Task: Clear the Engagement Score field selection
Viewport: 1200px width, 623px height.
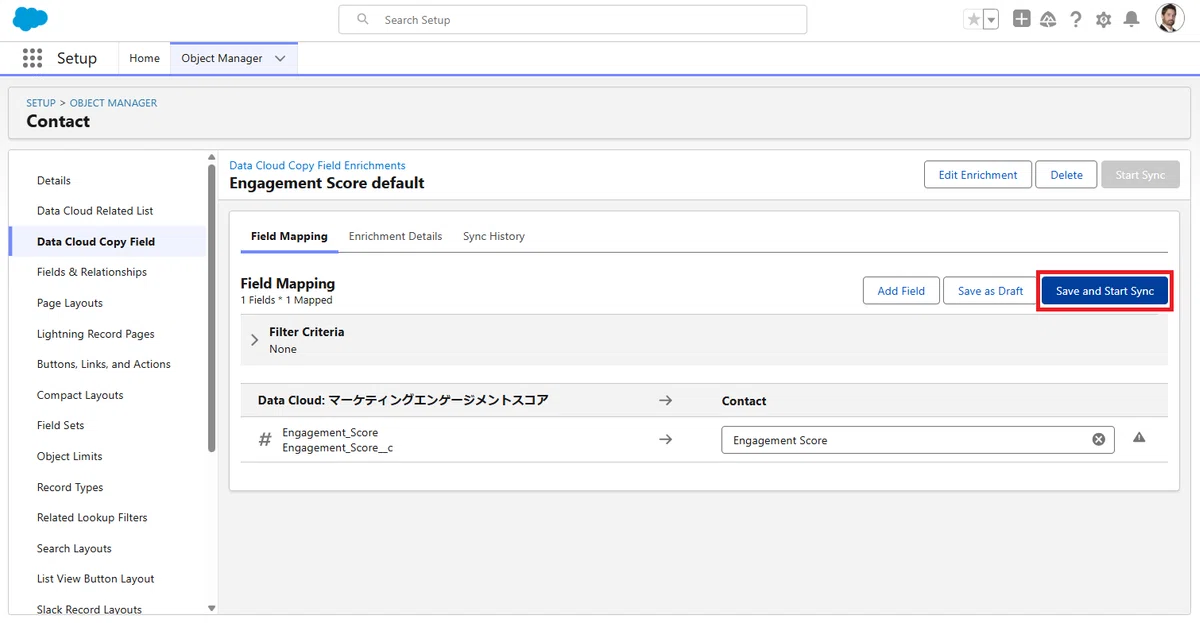Action: tap(1098, 440)
